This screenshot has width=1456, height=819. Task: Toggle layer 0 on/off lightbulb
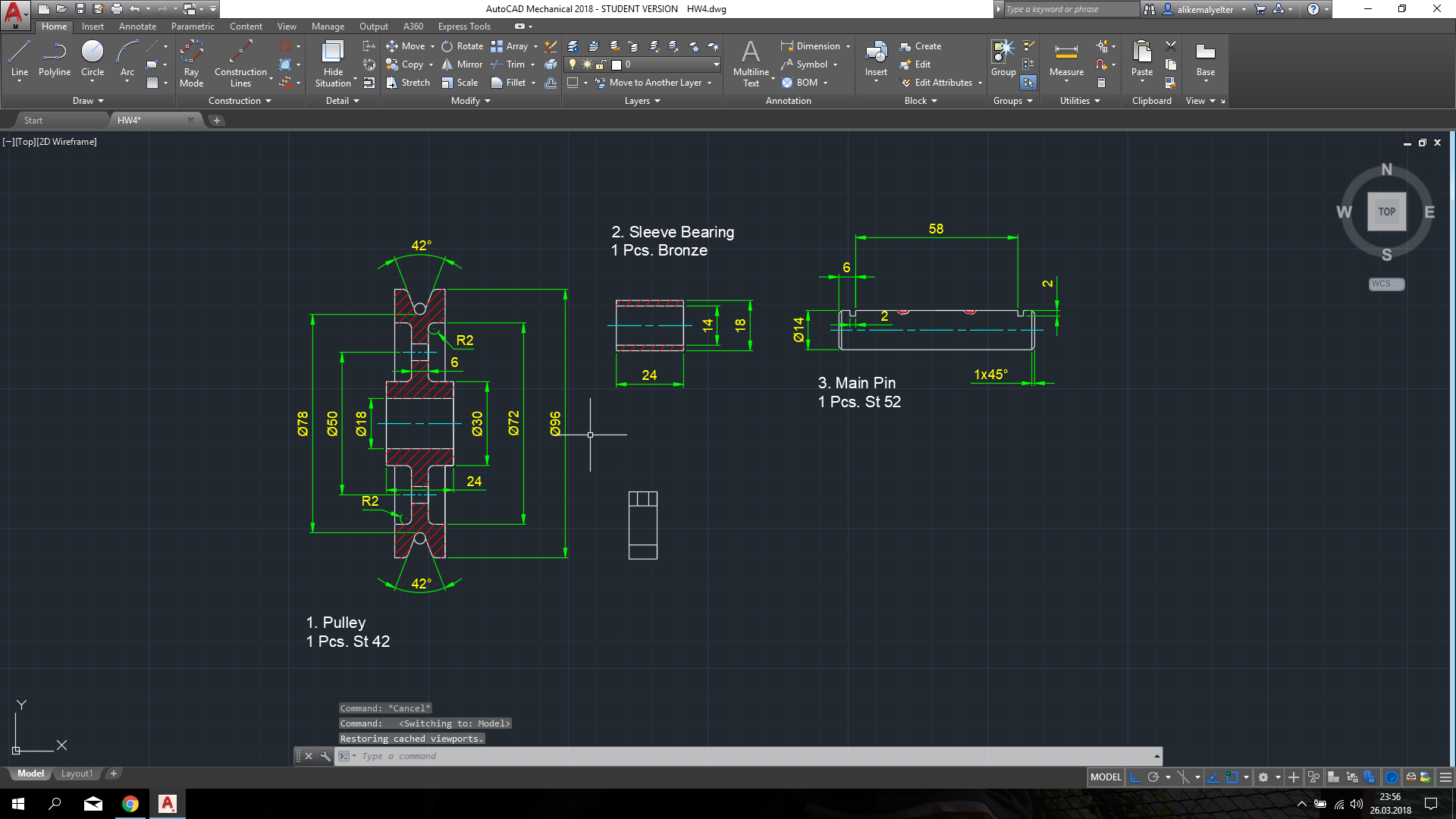click(x=573, y=64)
